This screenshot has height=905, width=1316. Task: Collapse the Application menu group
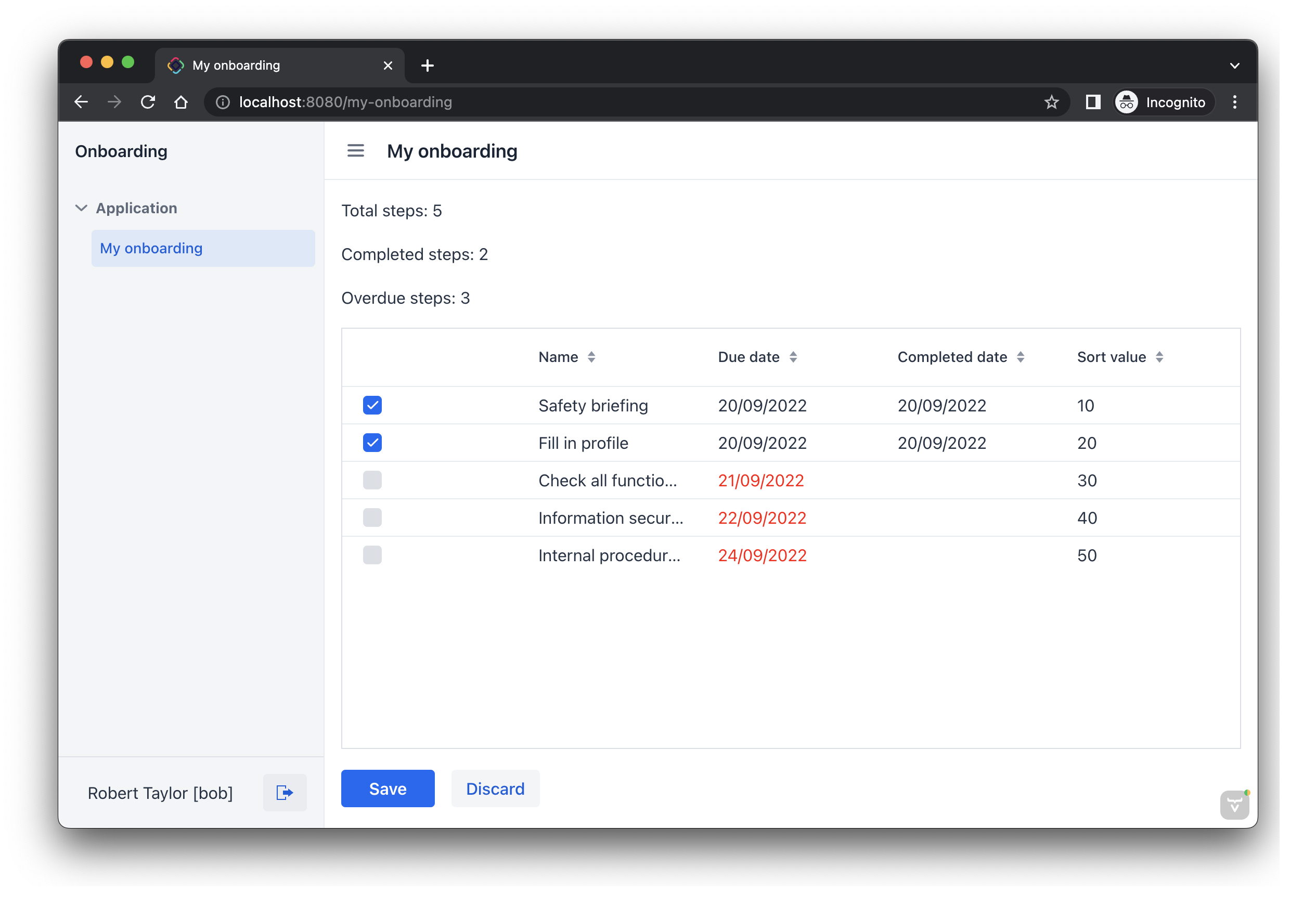tap(82, 208)
